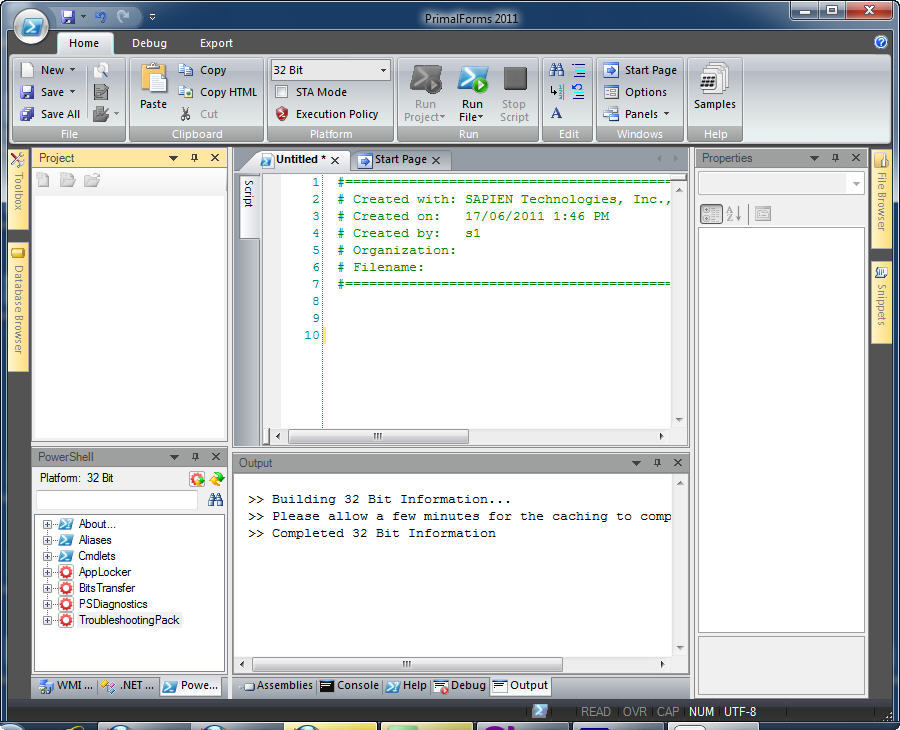Viewport: 900px width, 730px height.
Task: Click the script editor vertical scroll down arrow
Action: 679,420
